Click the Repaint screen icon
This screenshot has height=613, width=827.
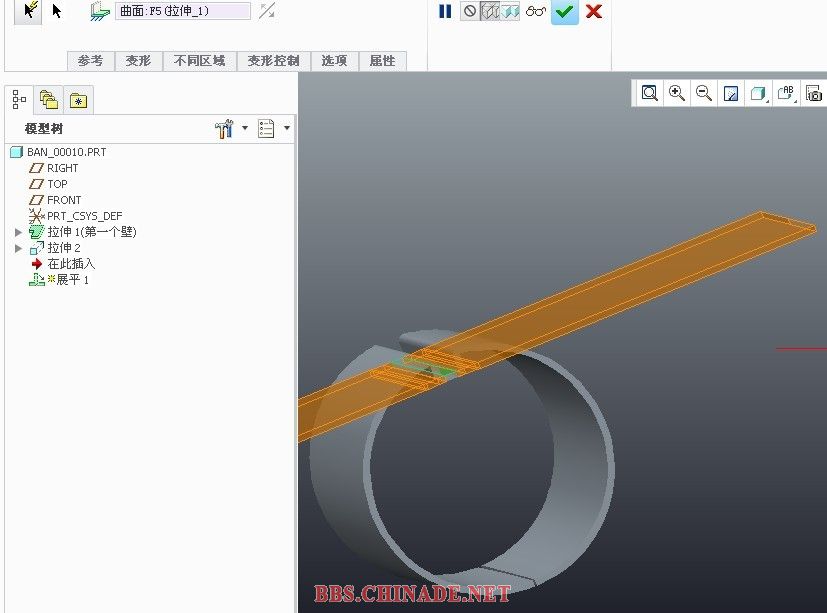(x=731, y=94)
